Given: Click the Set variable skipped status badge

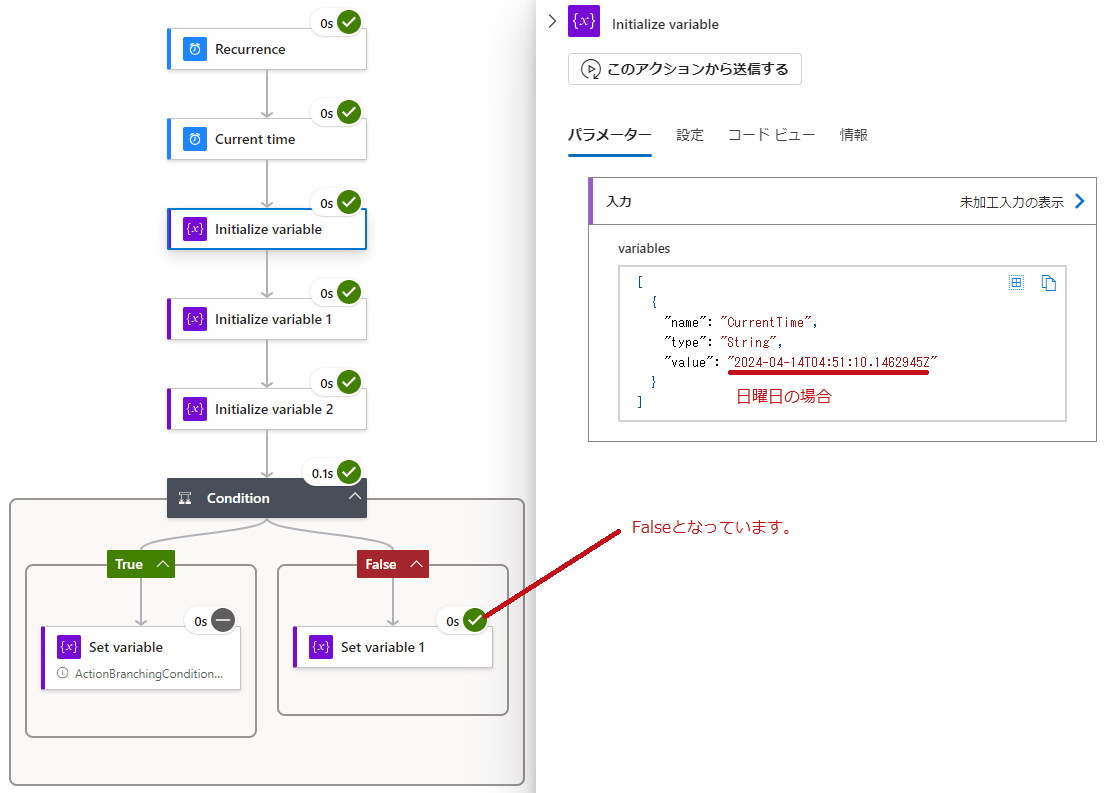Looking at the screenshot, I should click(x=223, y=620).
